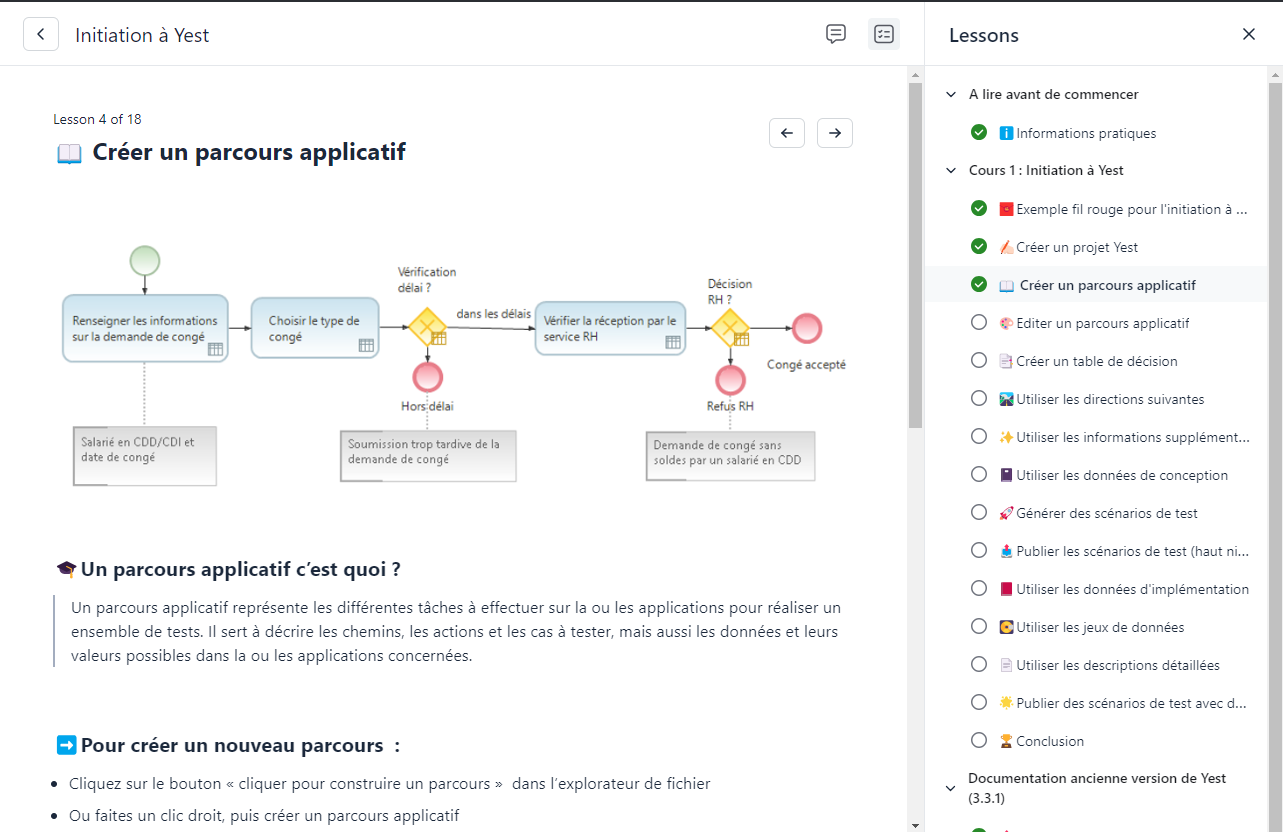Collapse Cours 1 : Initiation à Yest section
Viewport: 1283px width, 832px height.
pyautogui.click(x=950, y=171)
